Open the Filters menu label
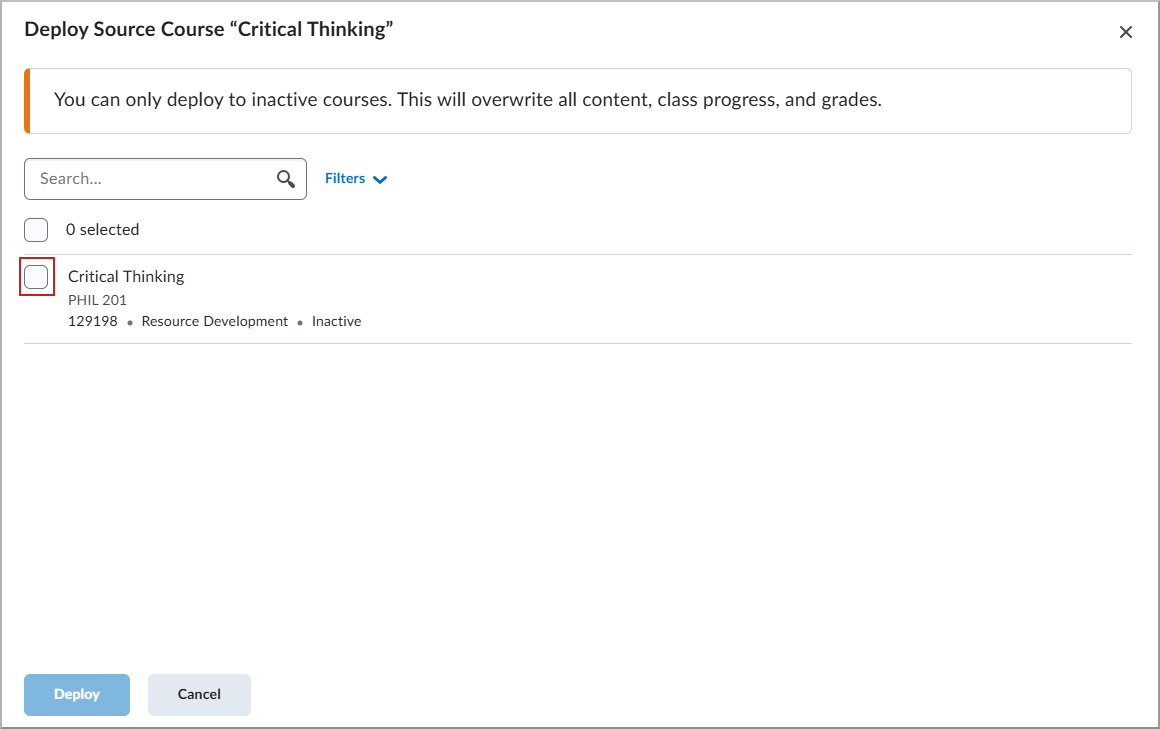The width and height of the screenshot is (1160, 729). (x=345, y=178)
